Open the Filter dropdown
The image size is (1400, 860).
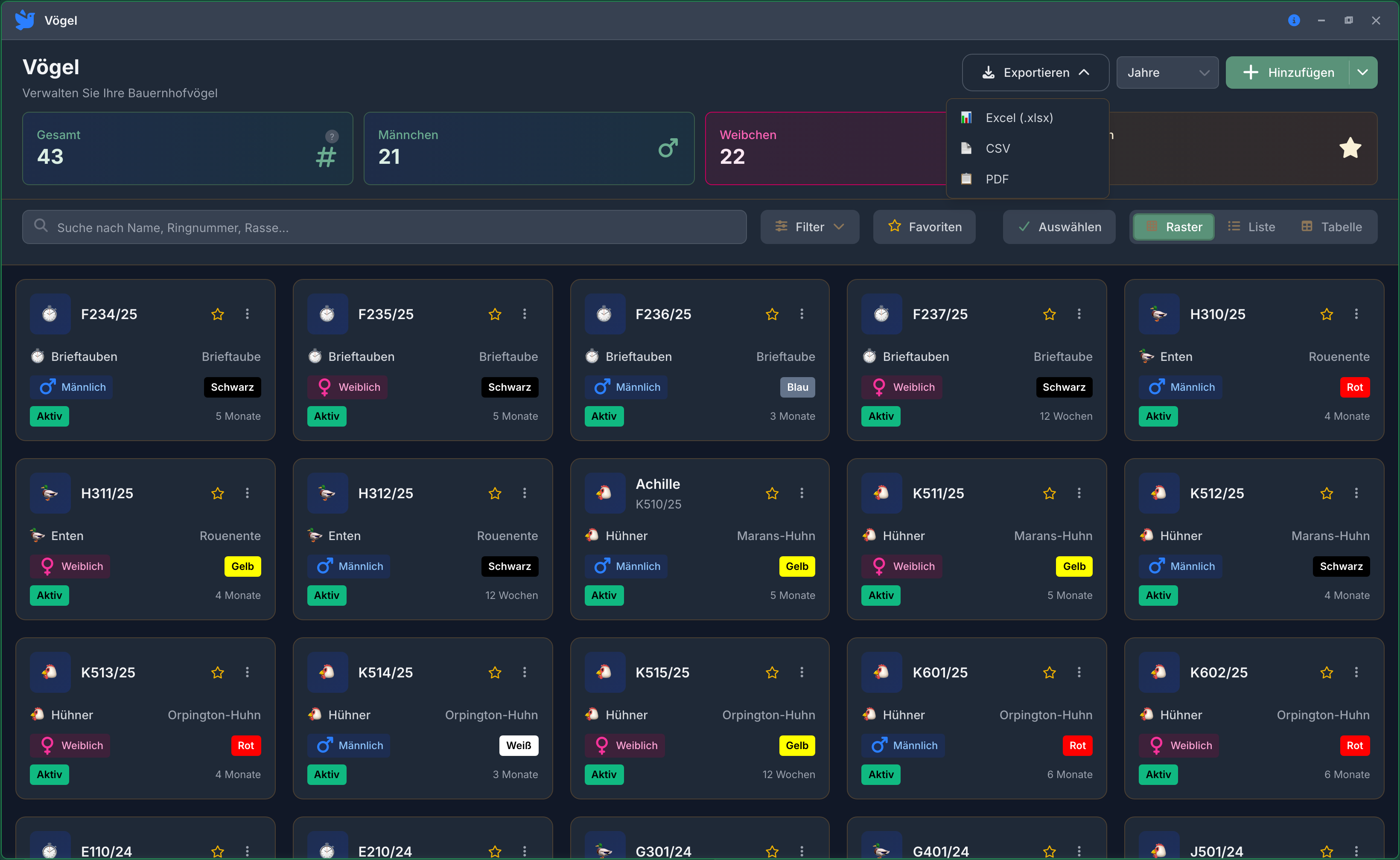click(810, 227)
